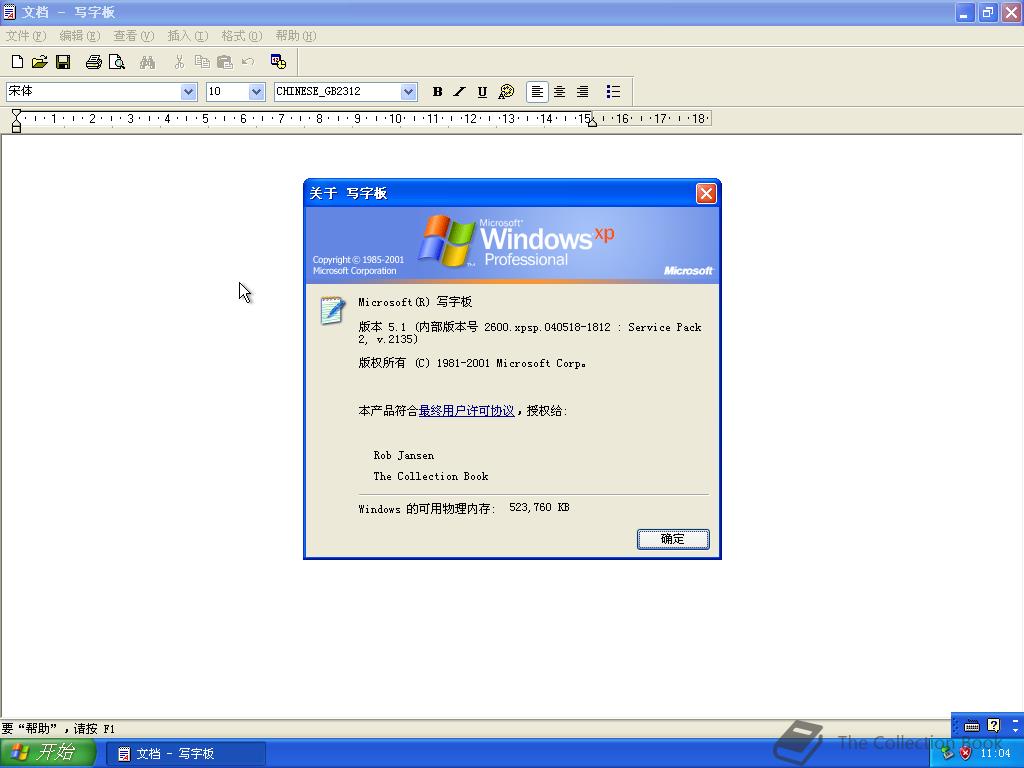The width and height of the screenshot is (1024, 768).
Task: Click the 523,760 KB memory value
Action: 539,507
